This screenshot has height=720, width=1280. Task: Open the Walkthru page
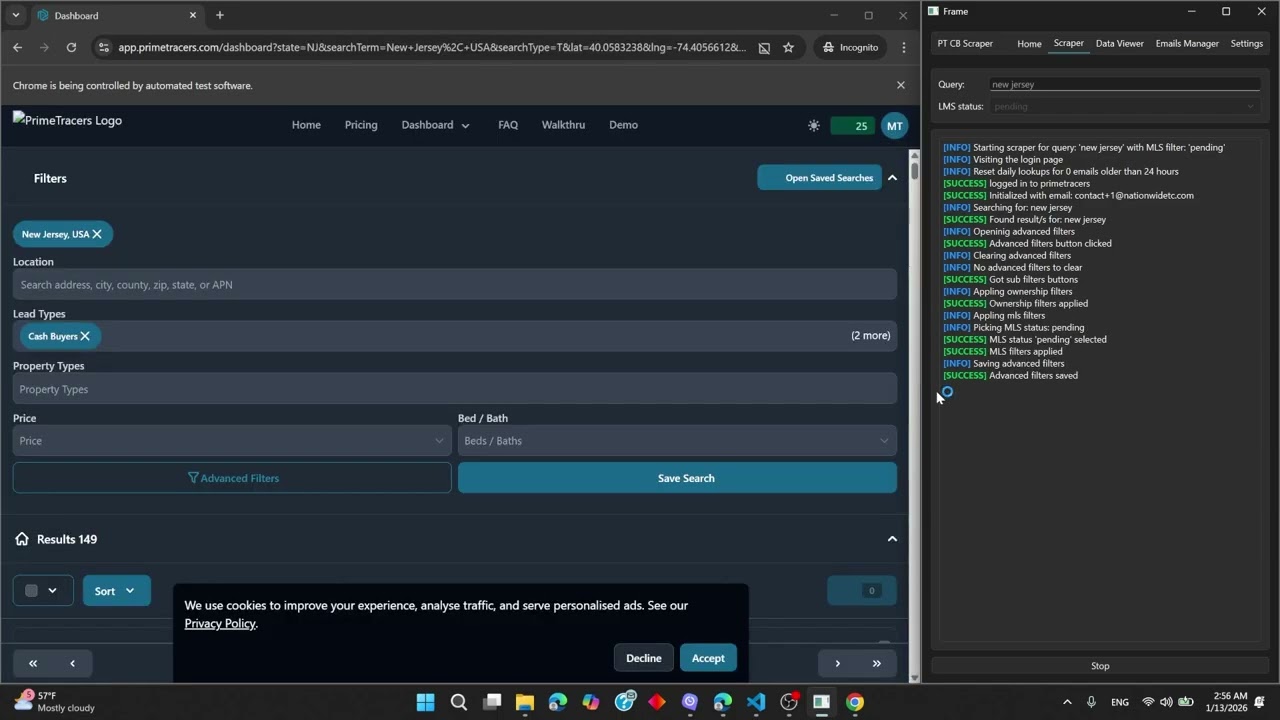563,125
